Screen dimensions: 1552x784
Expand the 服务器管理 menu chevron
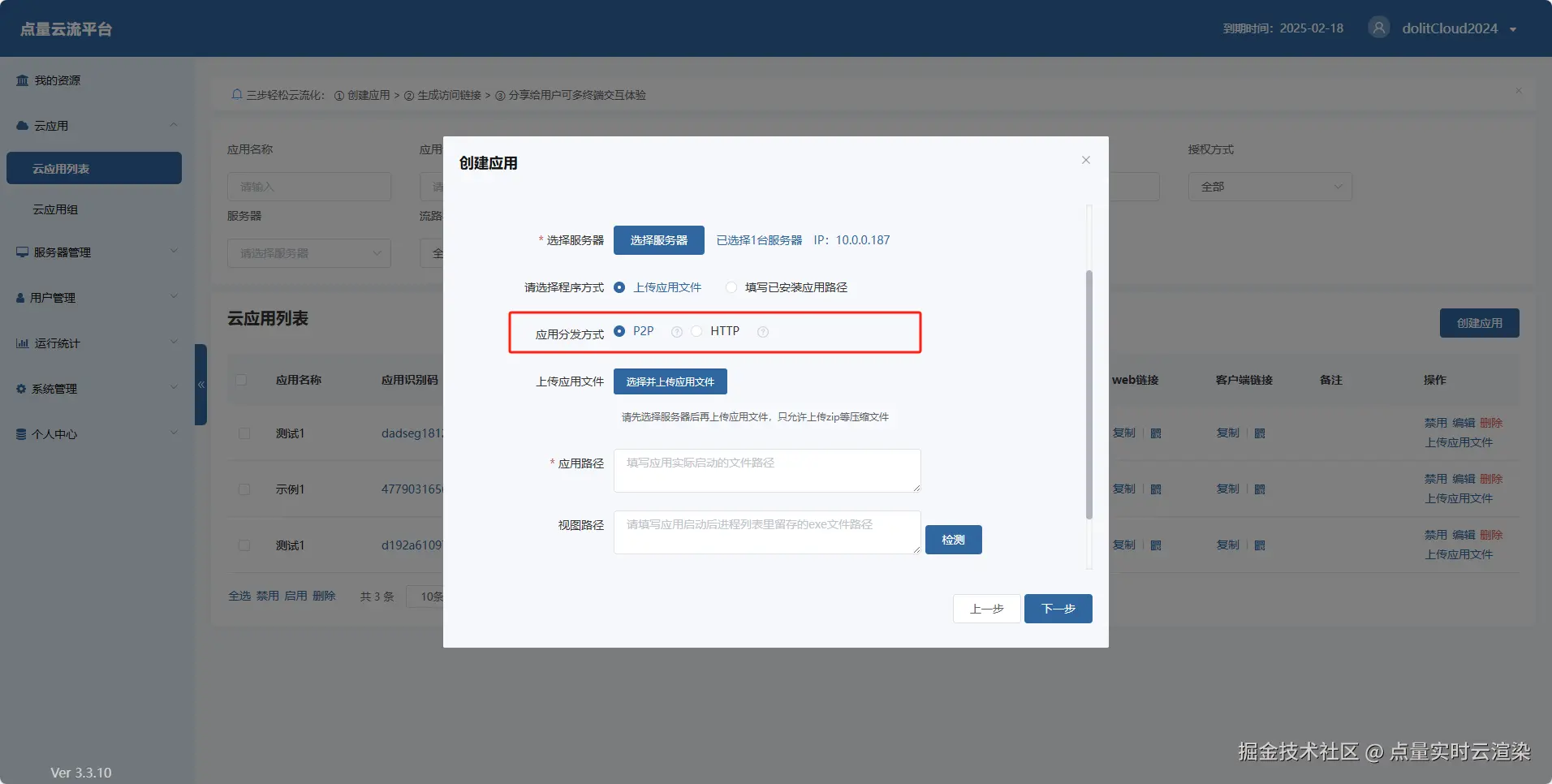point(173,252)
